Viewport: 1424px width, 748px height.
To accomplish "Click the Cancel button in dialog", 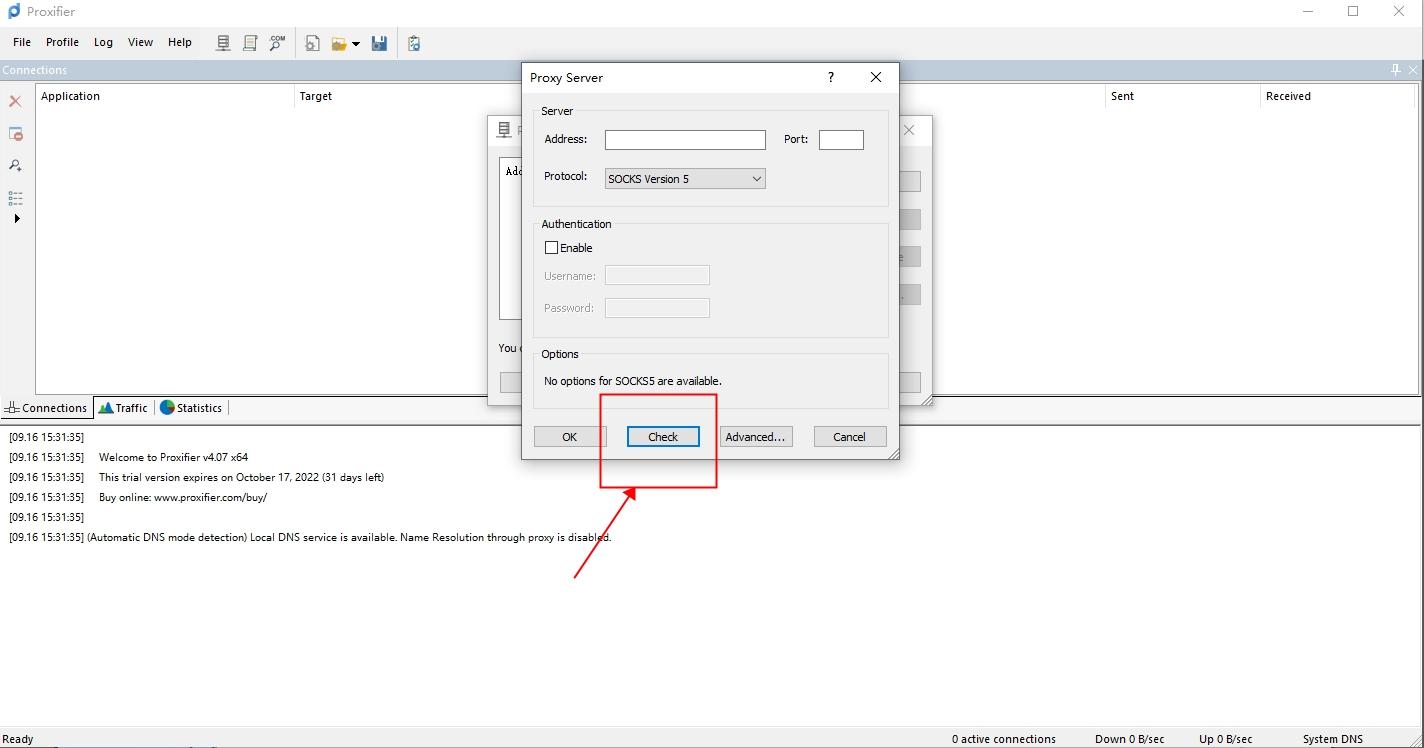I will pos(849,437).
